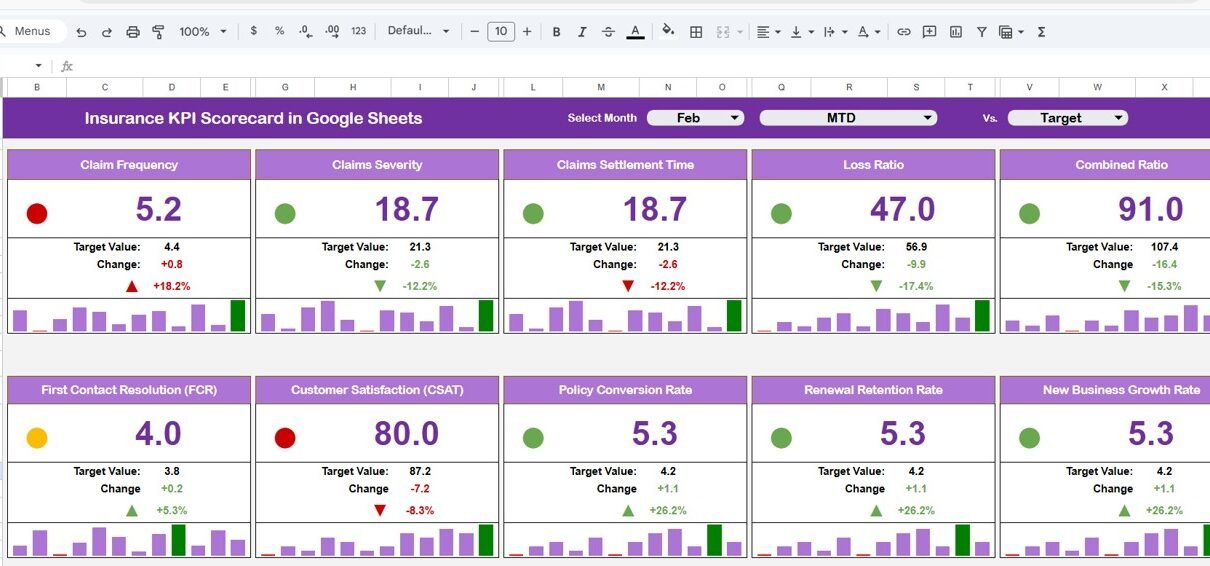Toggle bold formatting

click(556, 32)
